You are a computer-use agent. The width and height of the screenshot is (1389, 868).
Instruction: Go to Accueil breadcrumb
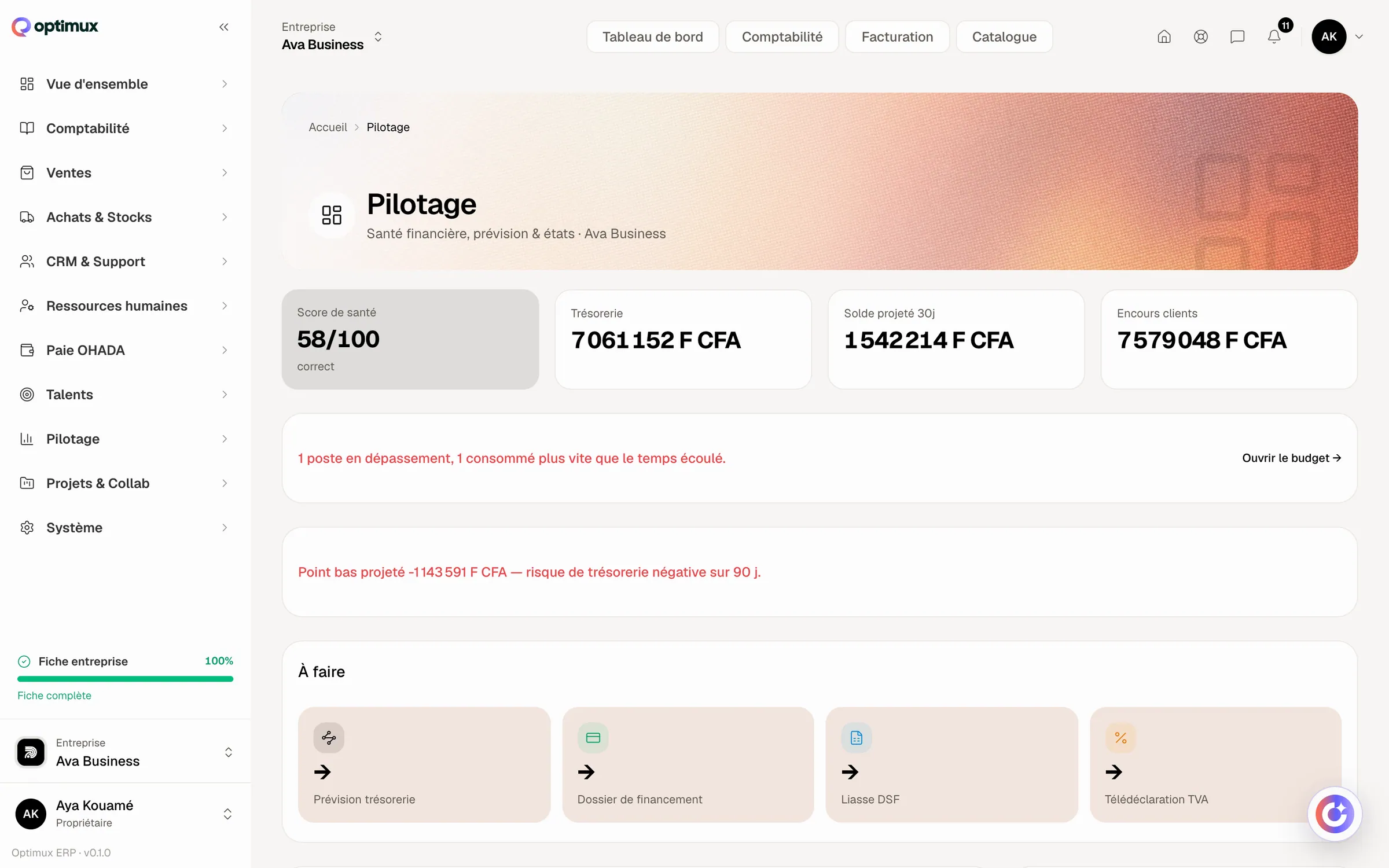tap(328, 127)
